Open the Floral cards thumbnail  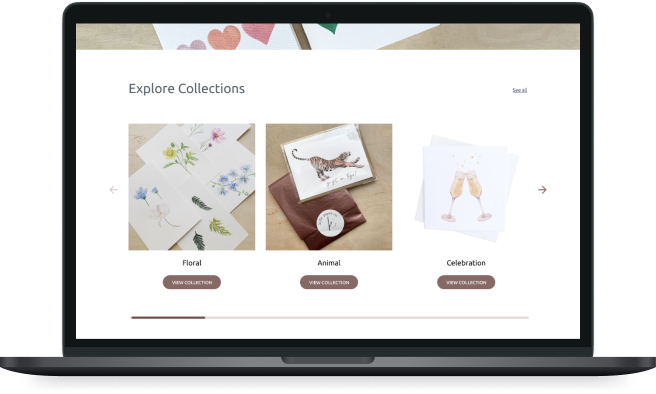click(x=192, y=187)
